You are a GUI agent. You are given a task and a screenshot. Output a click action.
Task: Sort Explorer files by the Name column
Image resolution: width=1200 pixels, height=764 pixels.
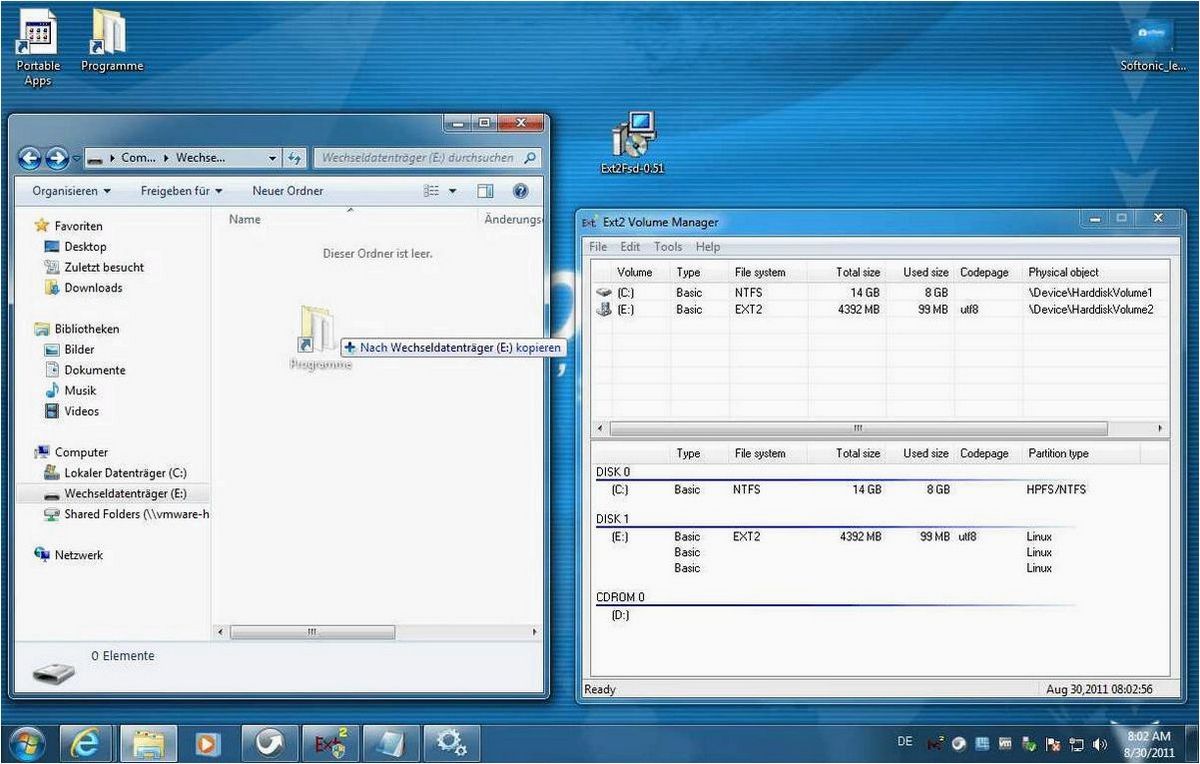click(x=245, y=219)
